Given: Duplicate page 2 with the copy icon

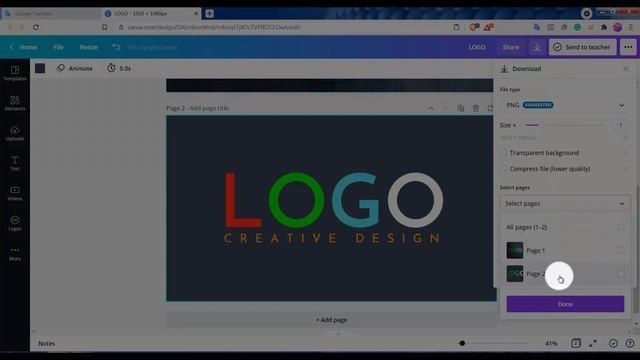Looking at the screenshot, I should (x=460, y=108).
